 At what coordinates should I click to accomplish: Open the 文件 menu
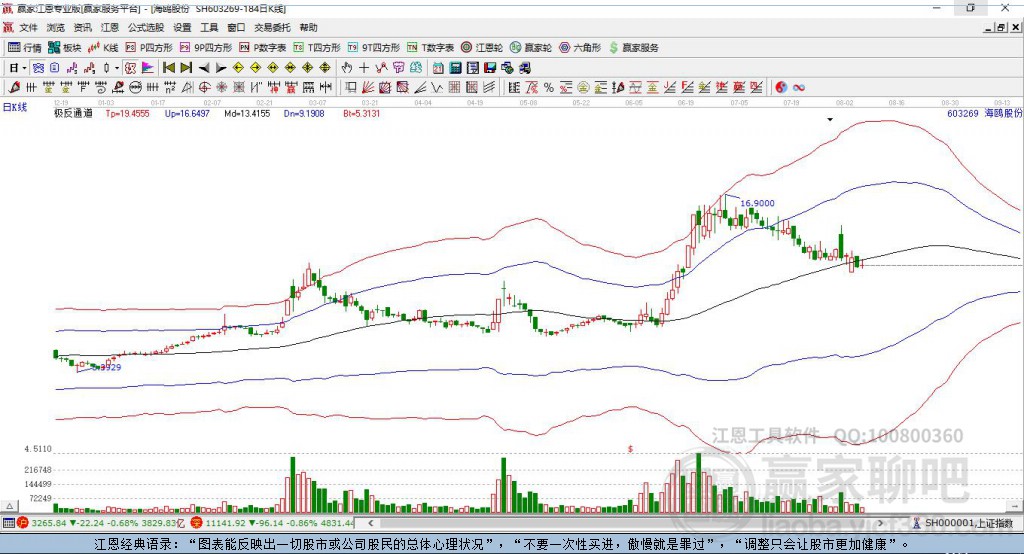click(x=29, y=27)
